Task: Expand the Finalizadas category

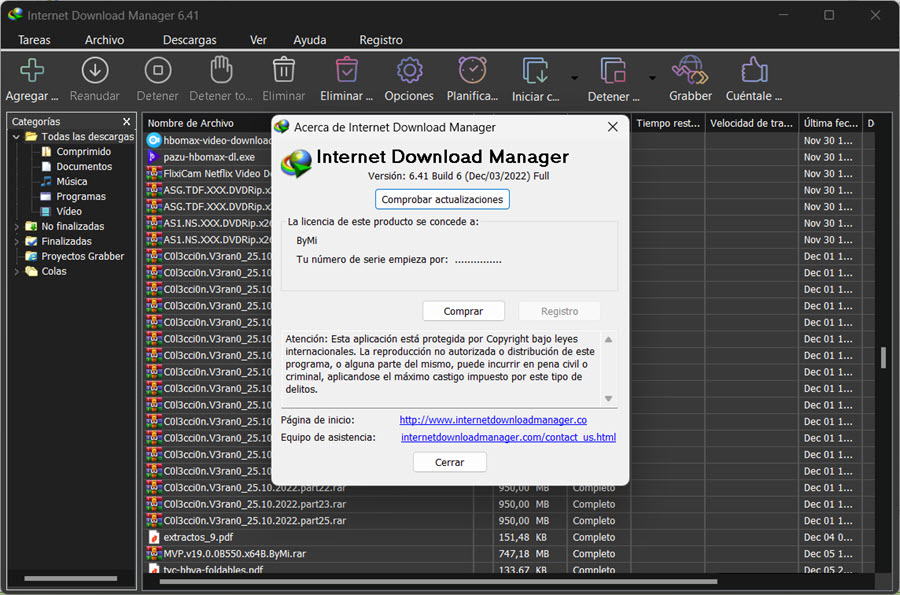Action: [16, 242]
